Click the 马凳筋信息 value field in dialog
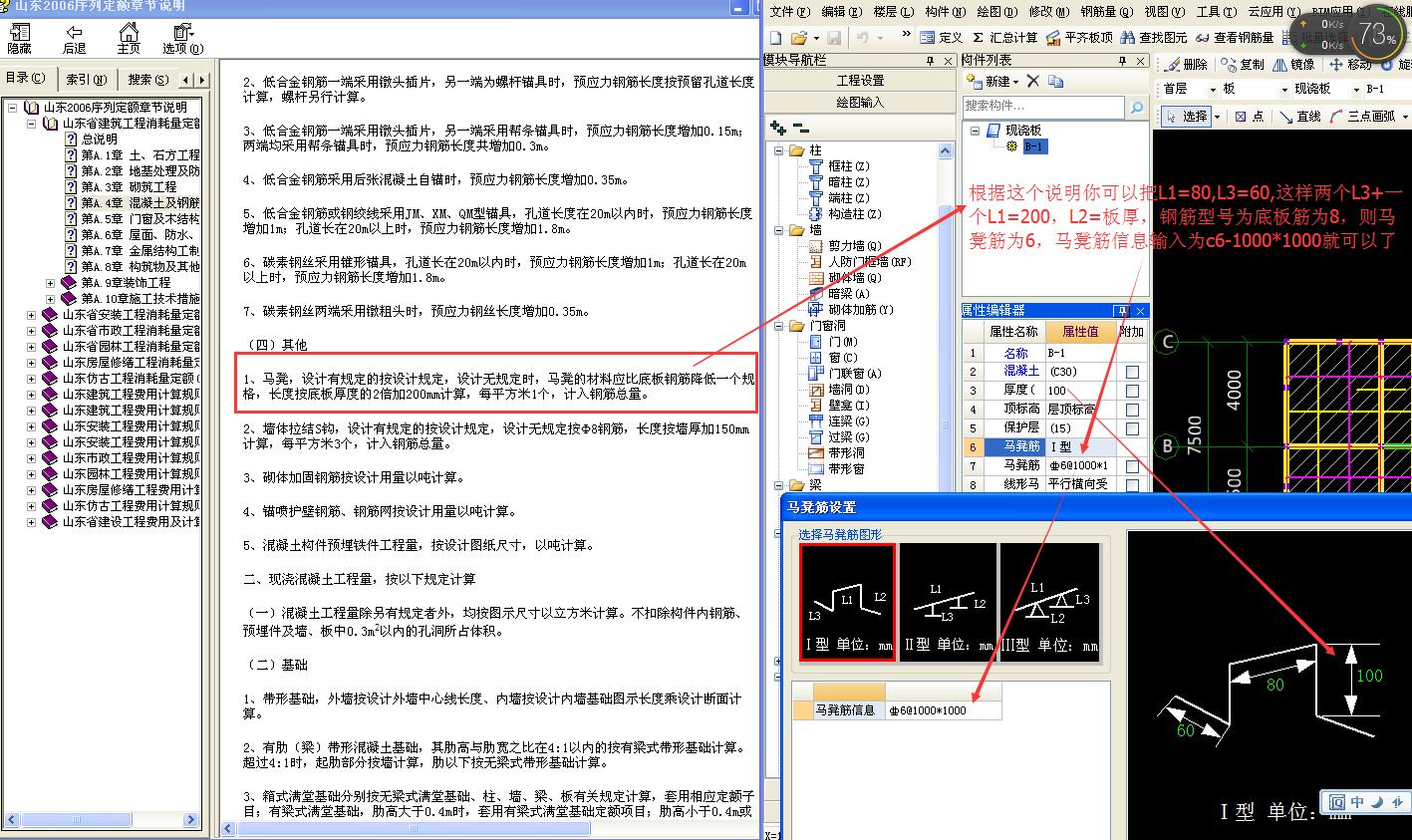This screenshot has width=1412, height=840. (942, 710)
